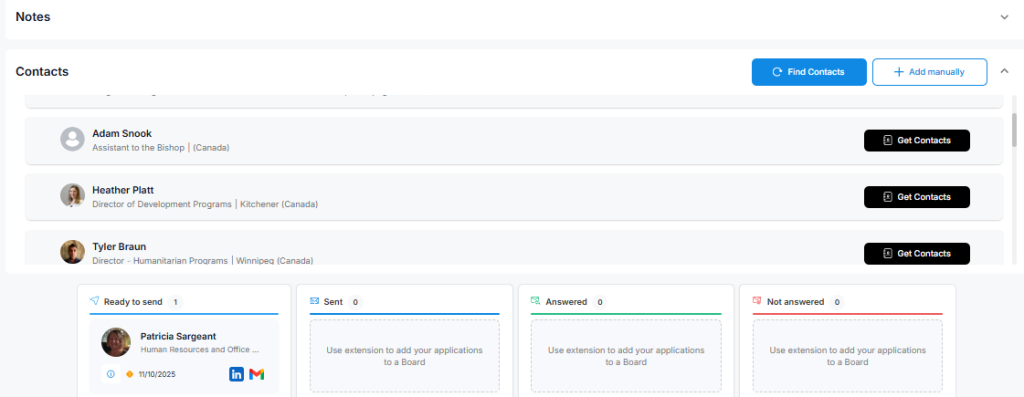Collapse the Contacts section chevron
This screenshot has width=1024, height=397.
point(1004,71)
